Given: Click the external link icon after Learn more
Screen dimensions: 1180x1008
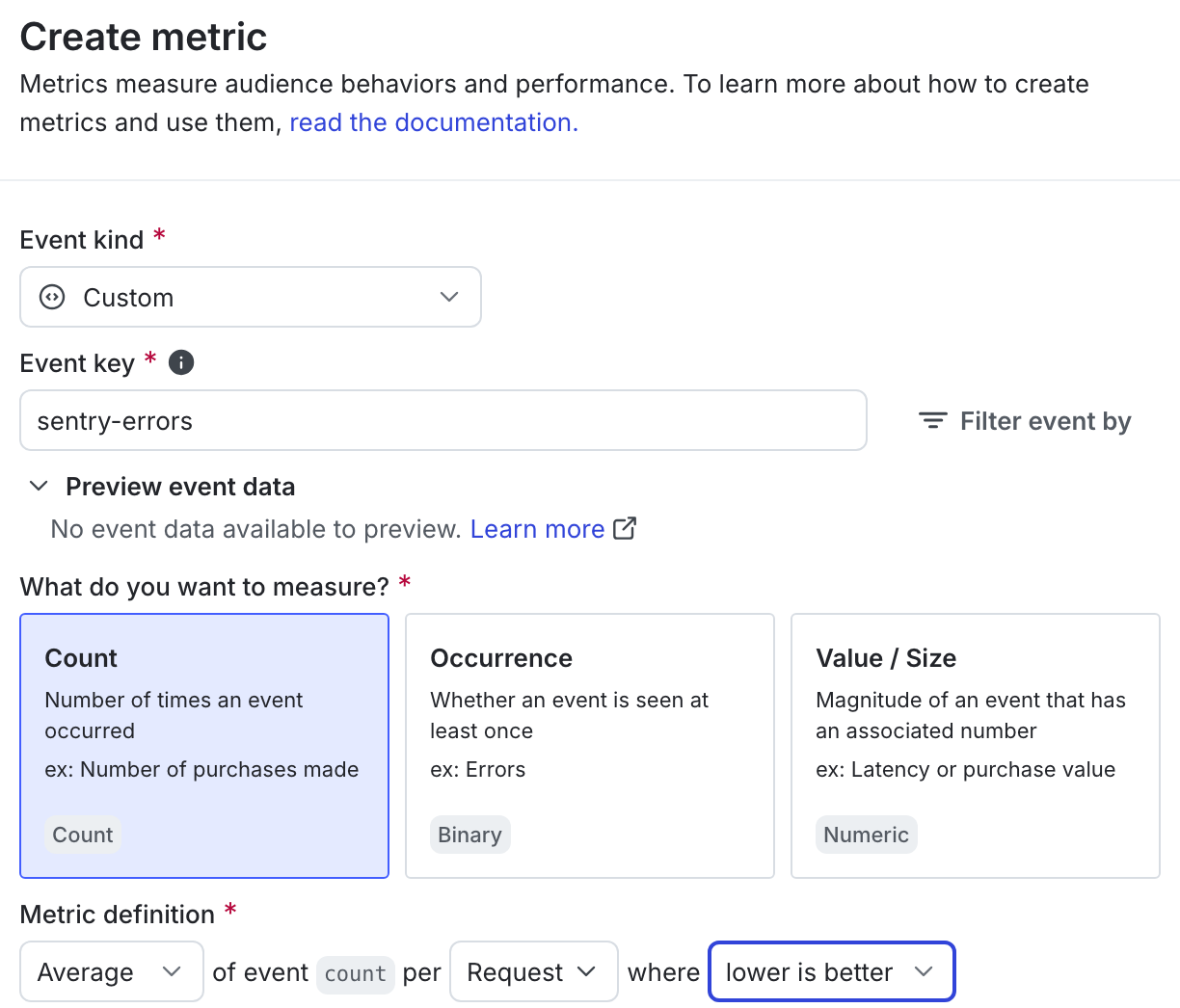Looking at the screenshot, I should pos(624,528).
